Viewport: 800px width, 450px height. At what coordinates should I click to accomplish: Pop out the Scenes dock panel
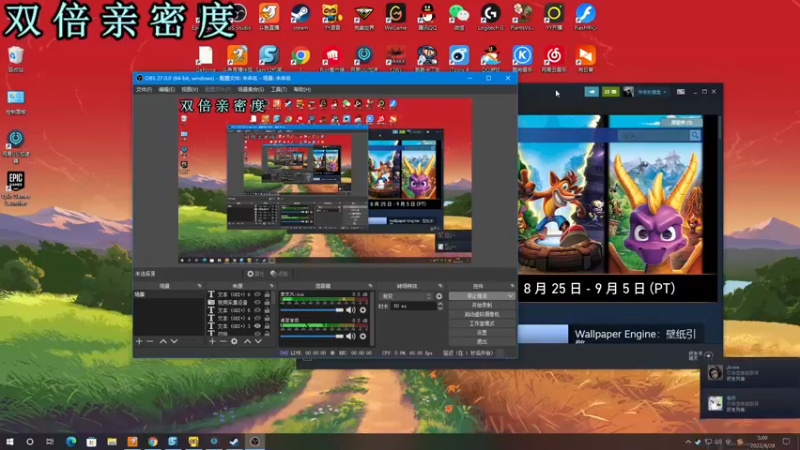click(x=199, y=286)
